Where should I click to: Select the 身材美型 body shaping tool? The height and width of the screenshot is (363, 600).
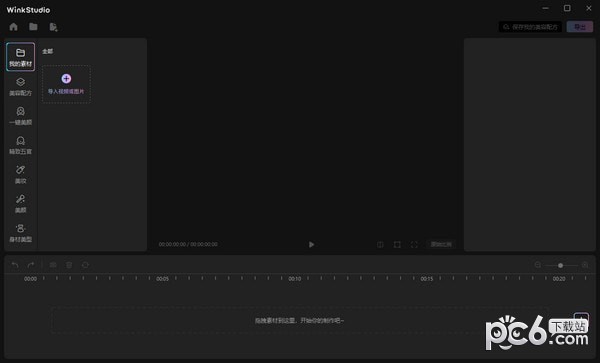(20, 233)
